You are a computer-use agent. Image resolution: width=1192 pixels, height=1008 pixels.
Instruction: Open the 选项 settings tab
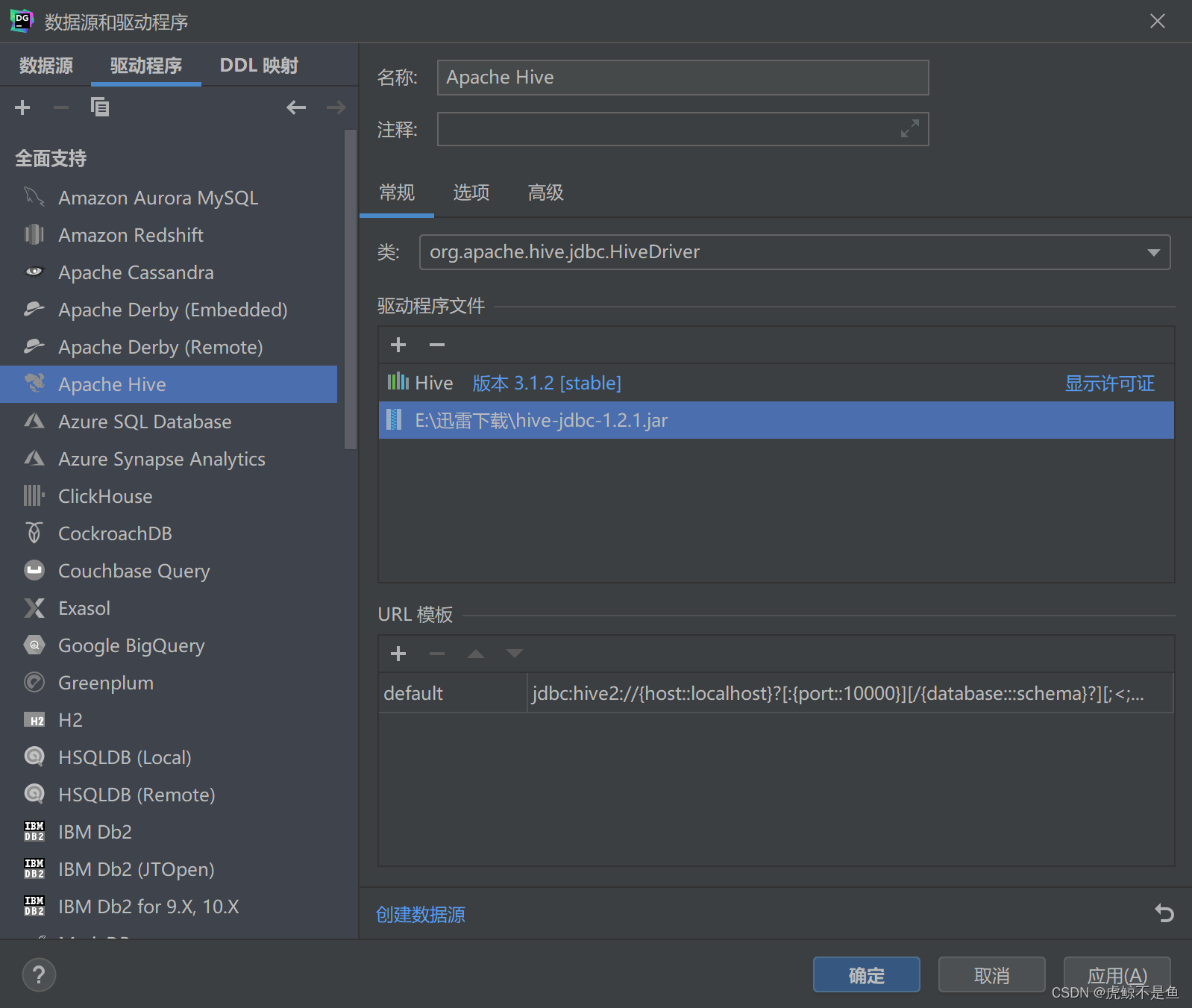(471, 192)
